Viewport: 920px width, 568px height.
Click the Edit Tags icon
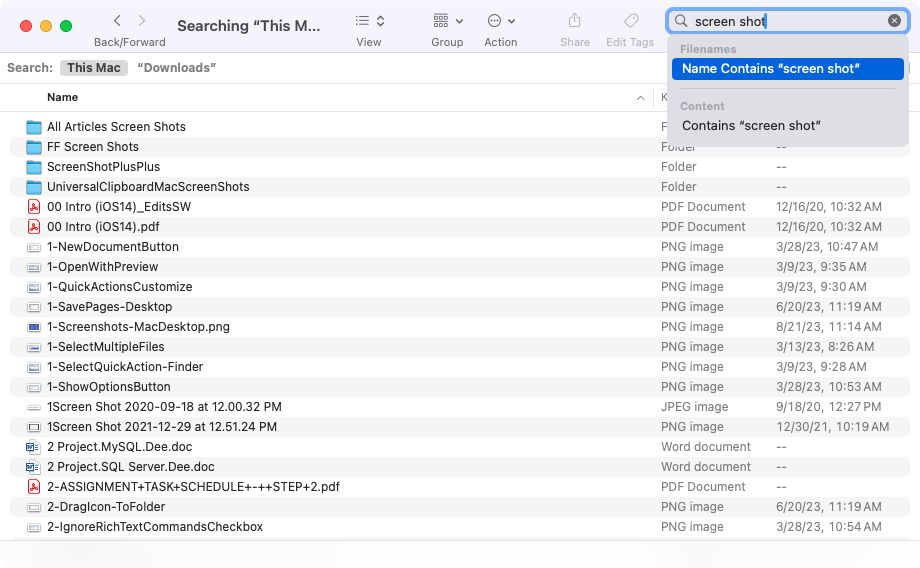coord(630,21)
